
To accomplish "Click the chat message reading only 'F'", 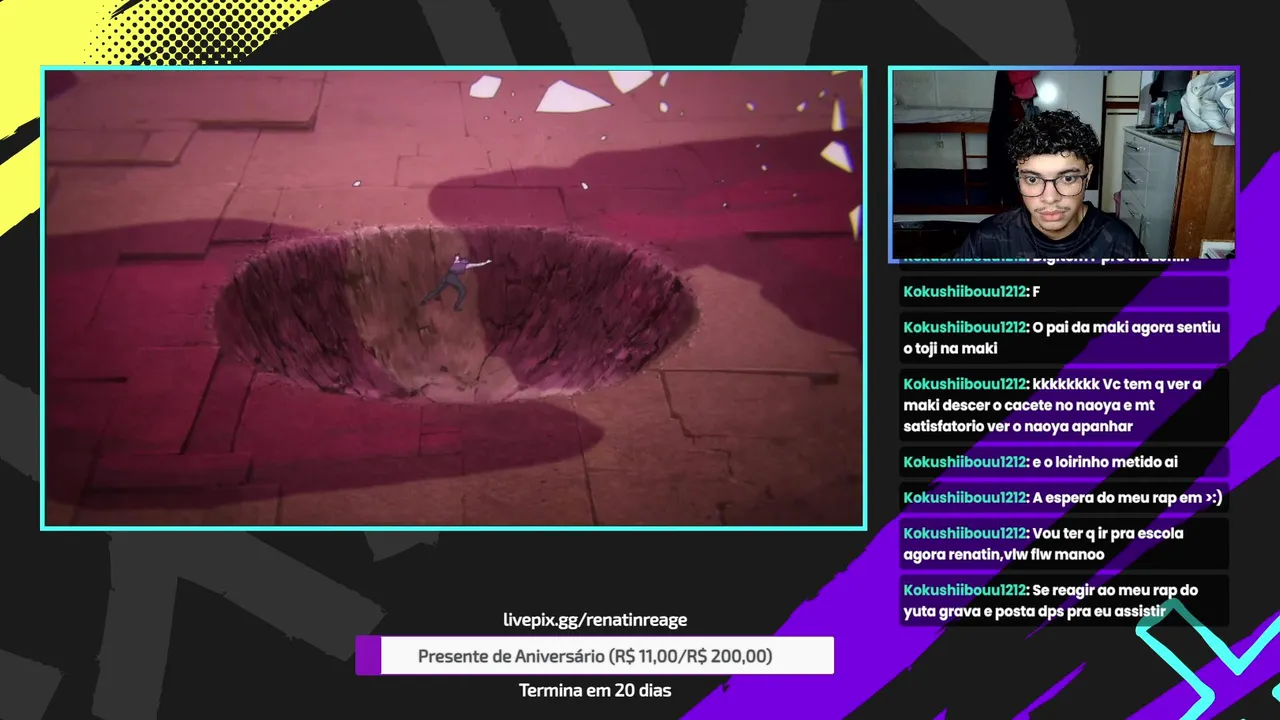I will (x=1064, y=291).
